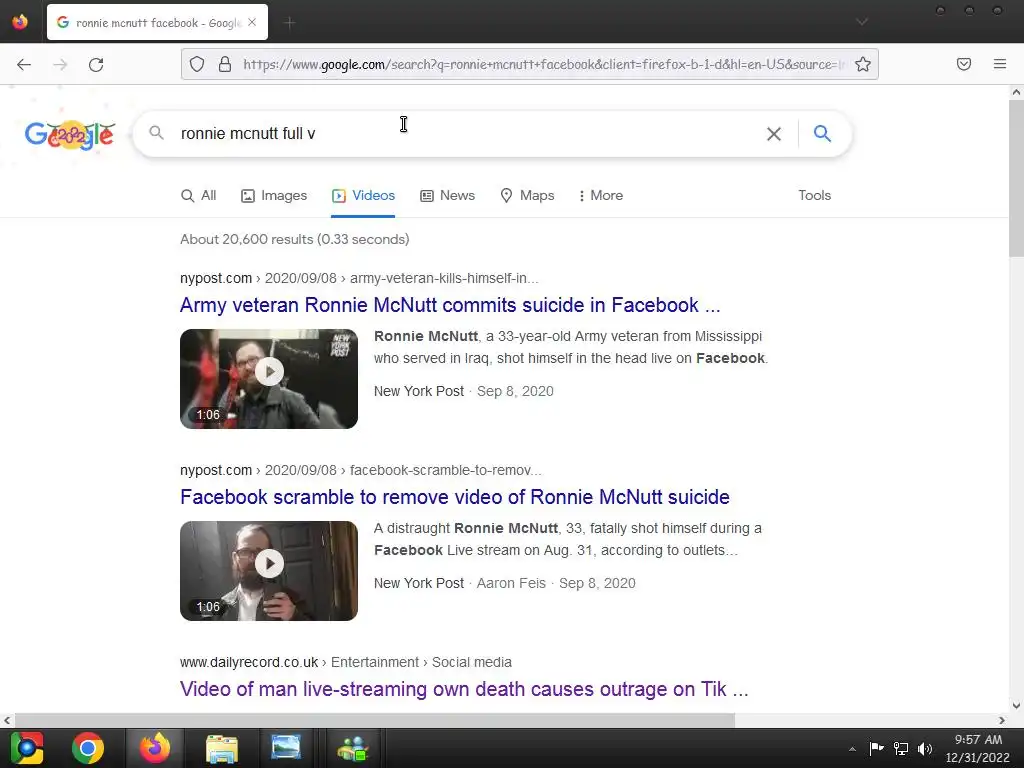Open a new browser tab
The width and height of the screenshot is (1024, 768).
point(290,23)
